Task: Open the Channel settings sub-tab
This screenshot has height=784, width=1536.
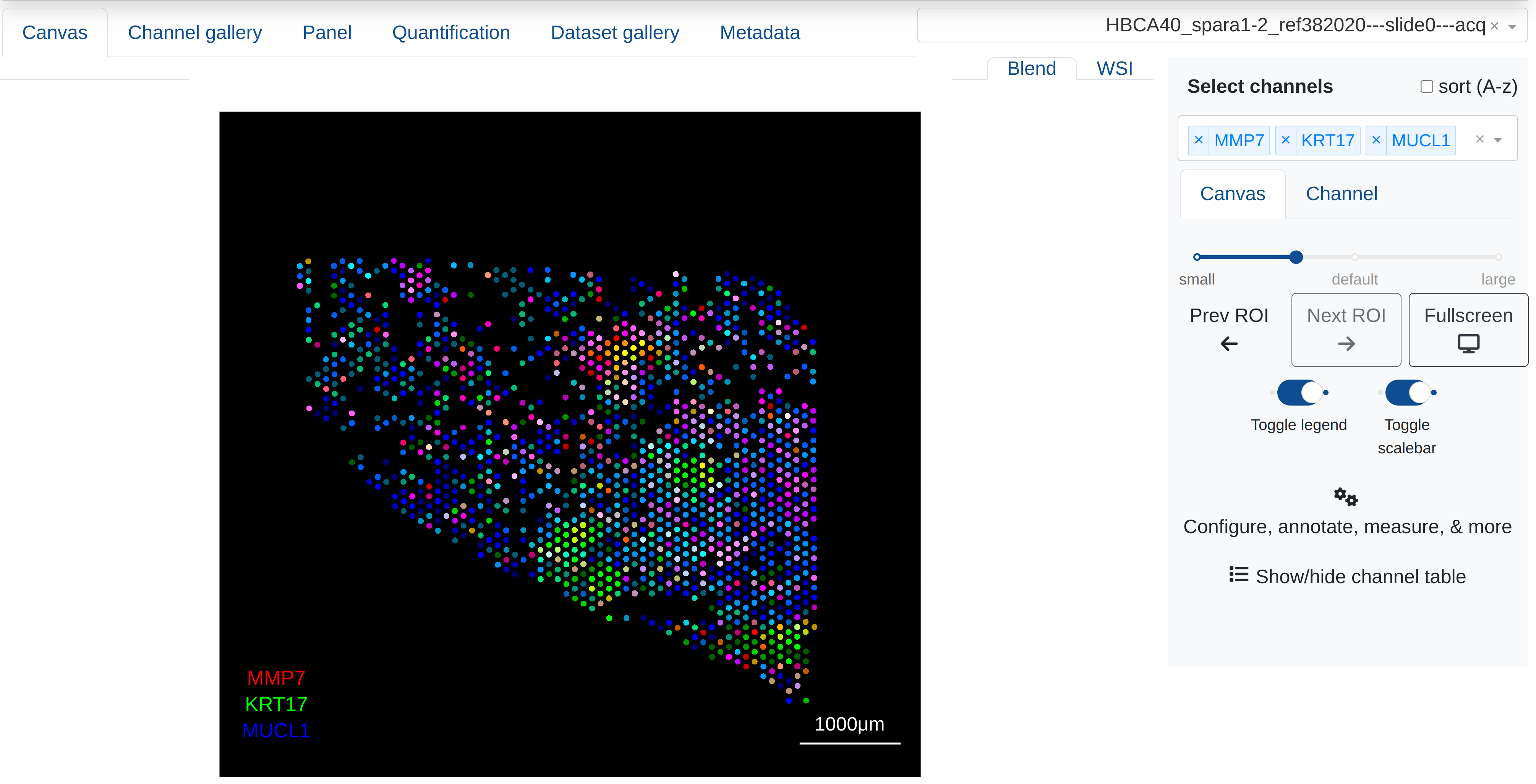Action: coord(1341,194)
